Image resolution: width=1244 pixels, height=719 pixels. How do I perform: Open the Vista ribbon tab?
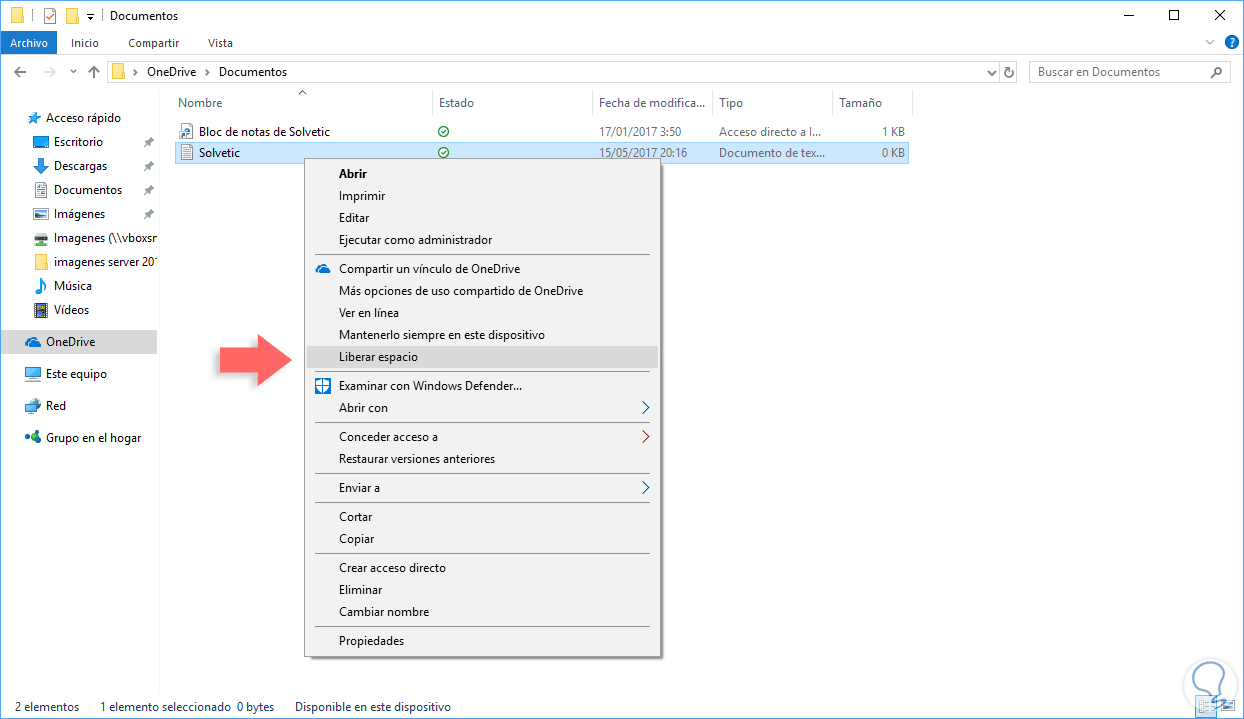click(x=220, y=43)
